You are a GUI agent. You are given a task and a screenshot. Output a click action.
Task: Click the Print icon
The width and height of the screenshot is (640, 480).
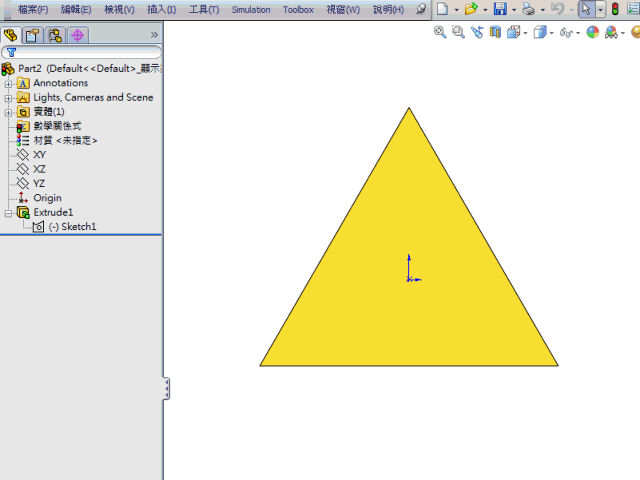(529, 9)
